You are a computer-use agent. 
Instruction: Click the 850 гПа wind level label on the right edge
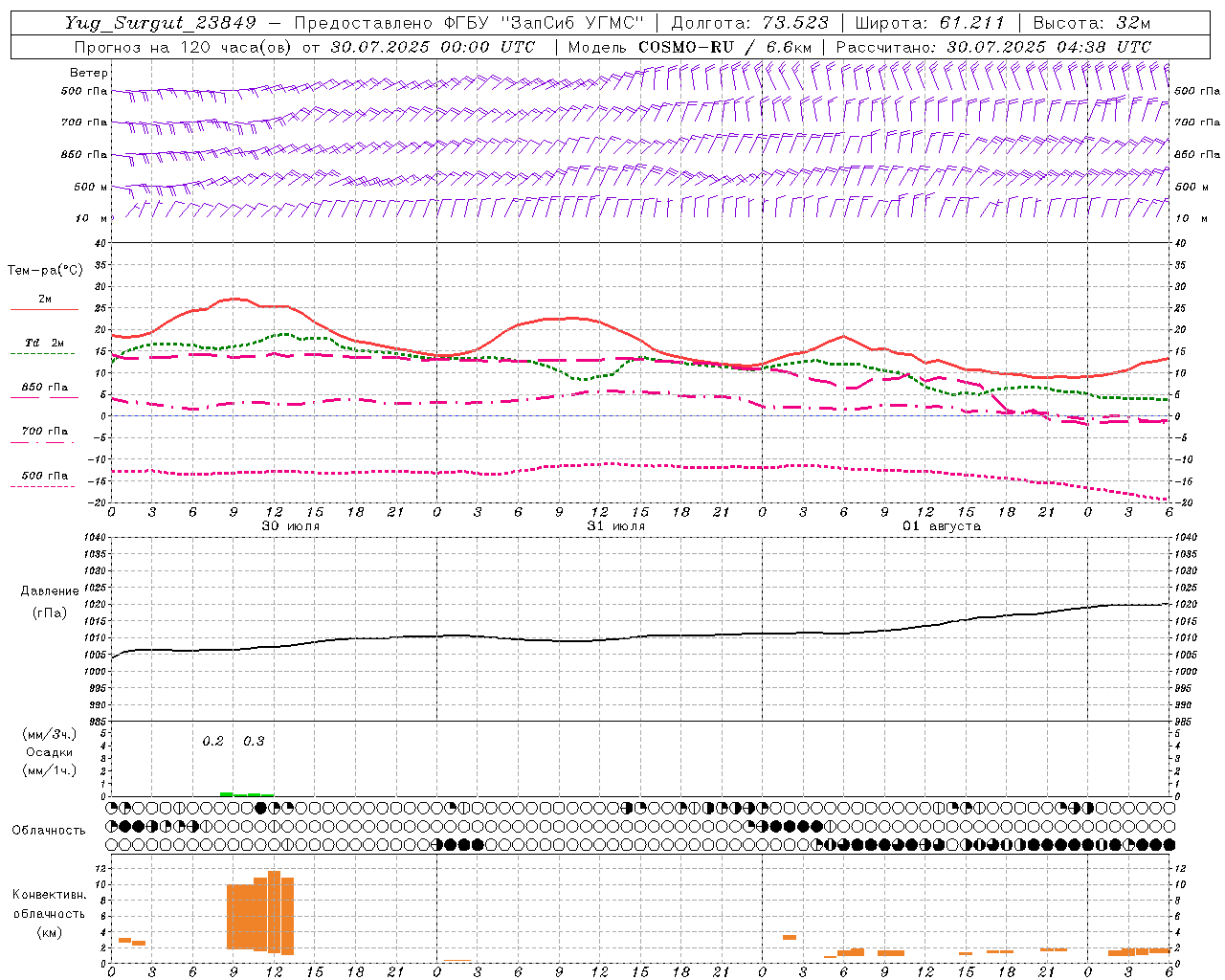click(1197, 154)
